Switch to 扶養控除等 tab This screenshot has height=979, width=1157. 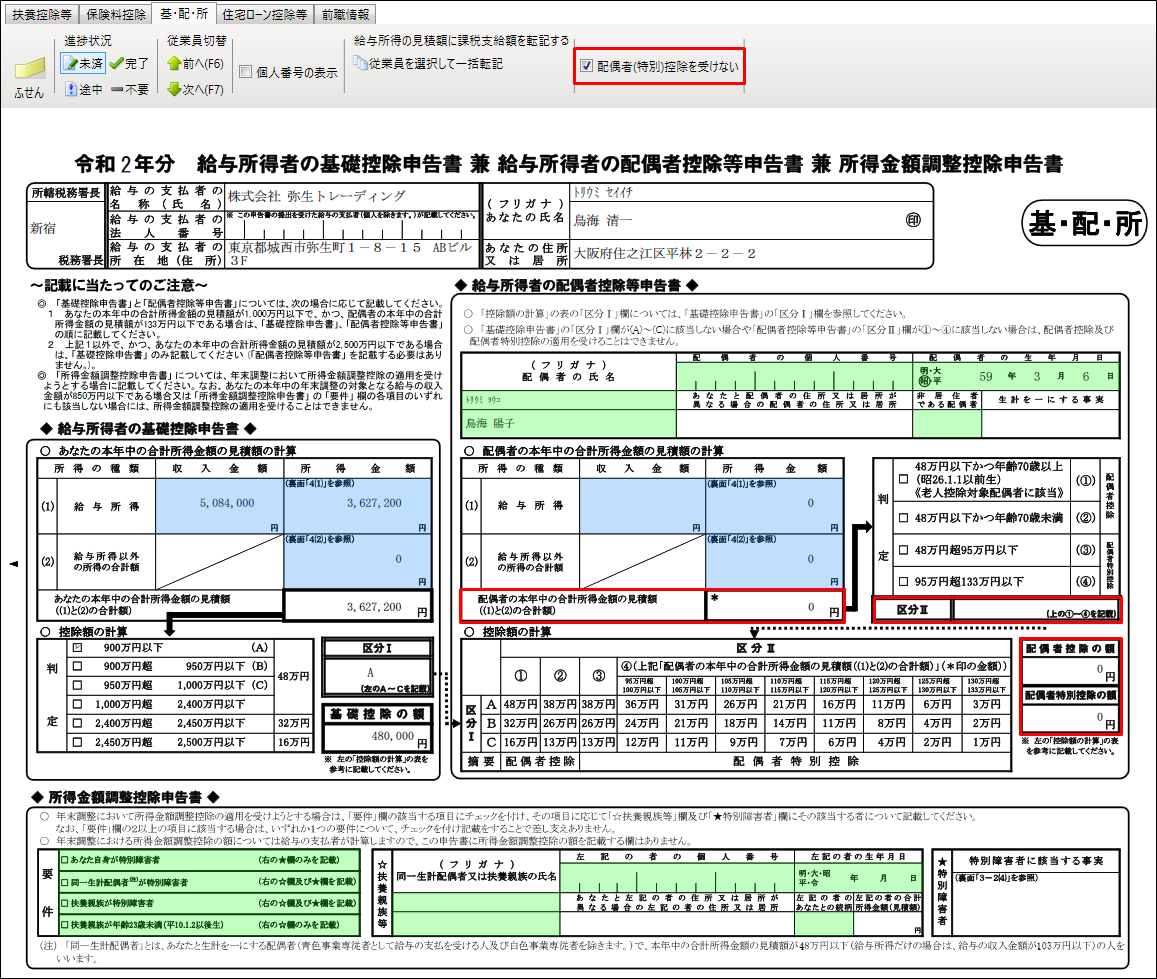click(41, 14)
